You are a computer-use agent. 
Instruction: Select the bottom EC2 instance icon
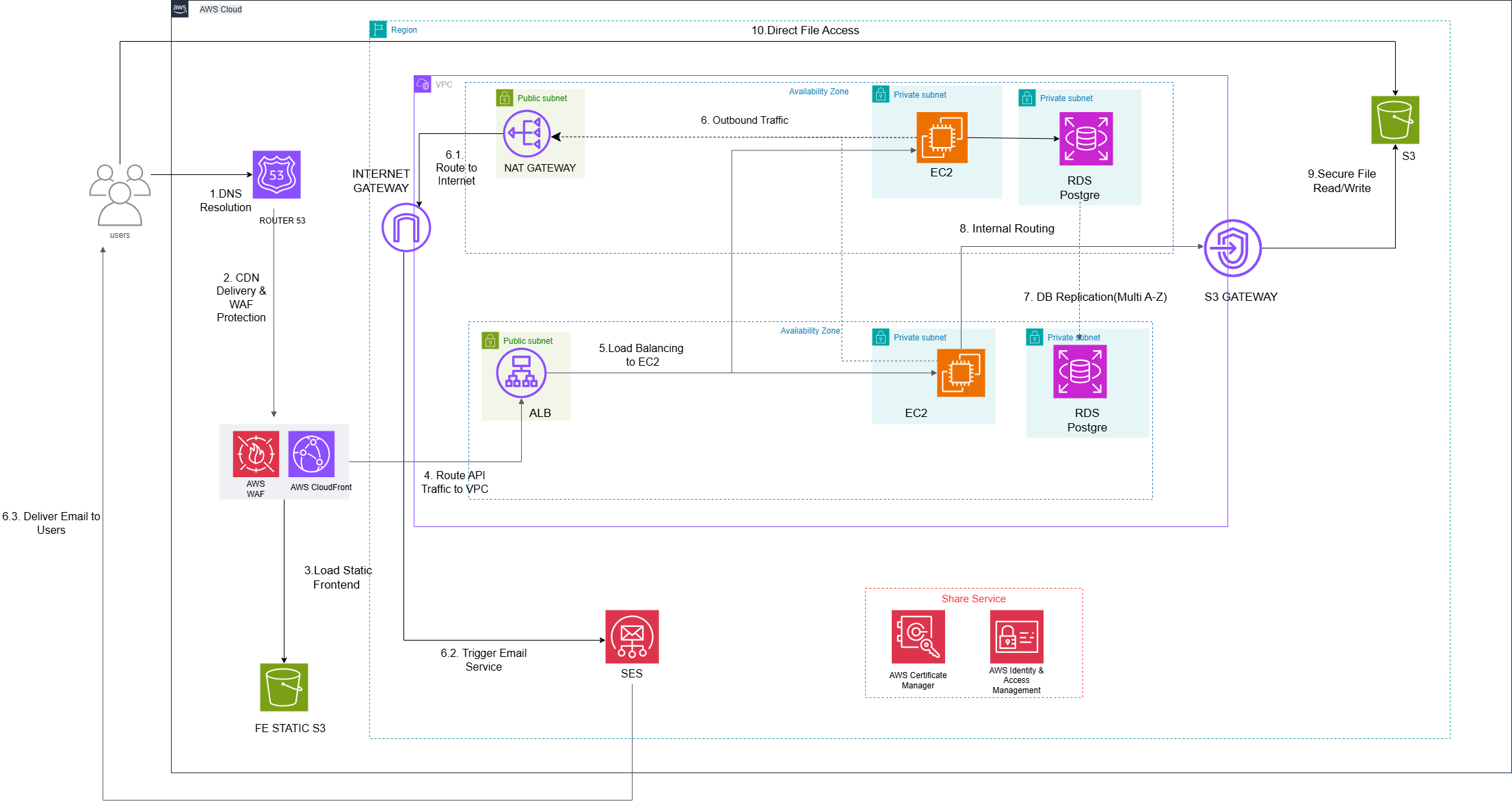click(x=961, y=373)
